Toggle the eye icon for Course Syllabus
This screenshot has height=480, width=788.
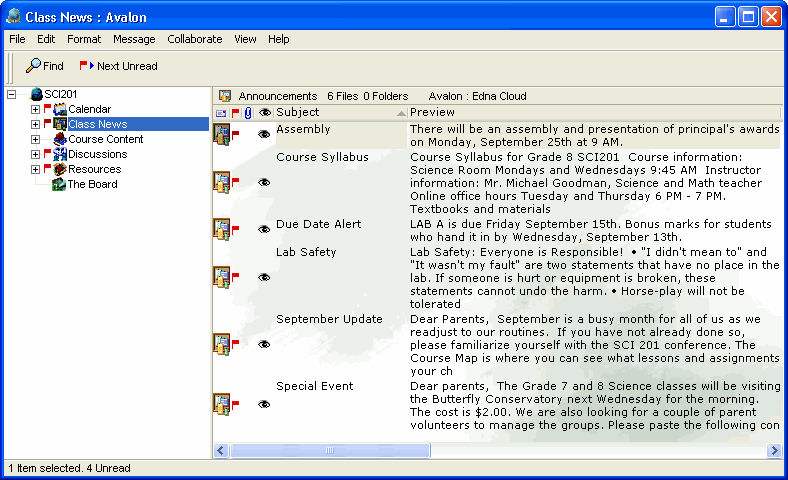[x=264, y=182]
